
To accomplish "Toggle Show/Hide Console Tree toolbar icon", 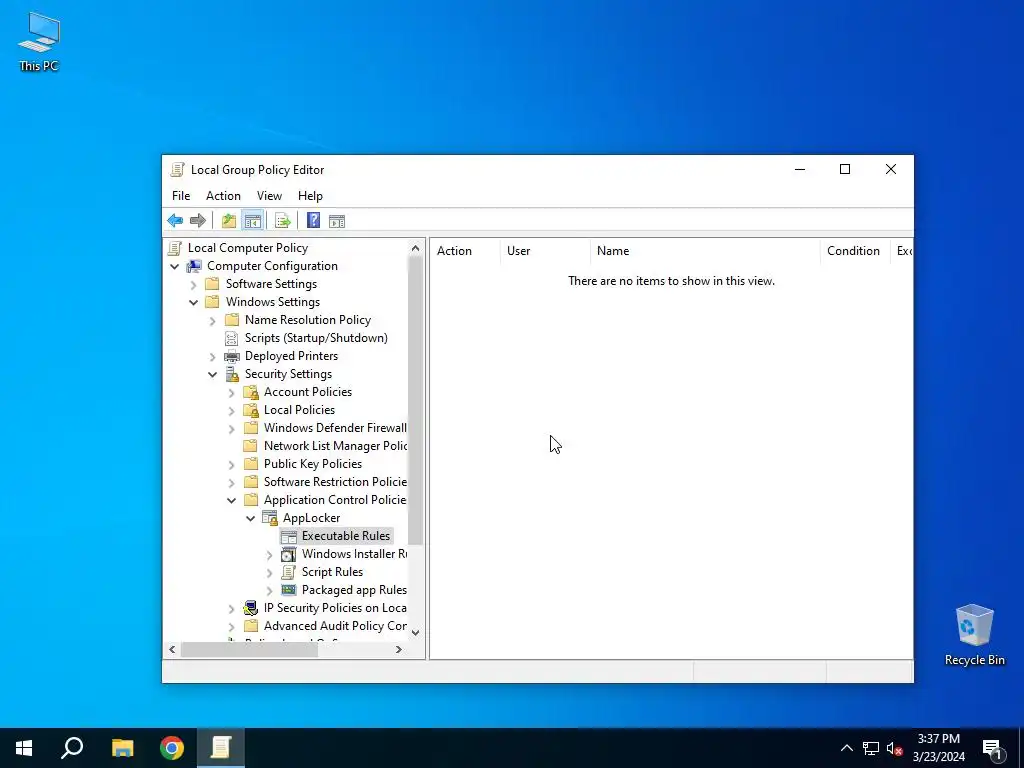I will tap(253, 221).
